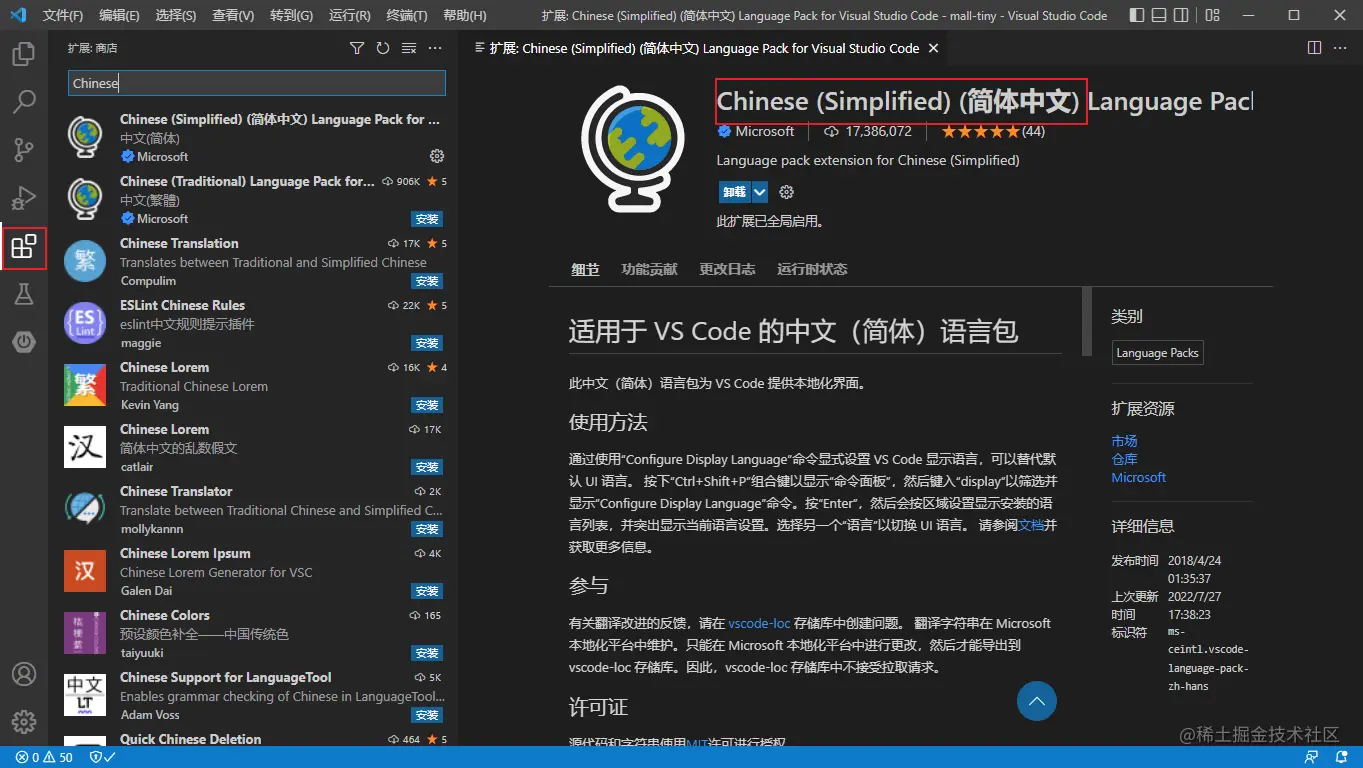Image resolution: width=1363 pixels, height=768 pixels.
Task: Install the Chinese Colors extension
Action: 427,653
